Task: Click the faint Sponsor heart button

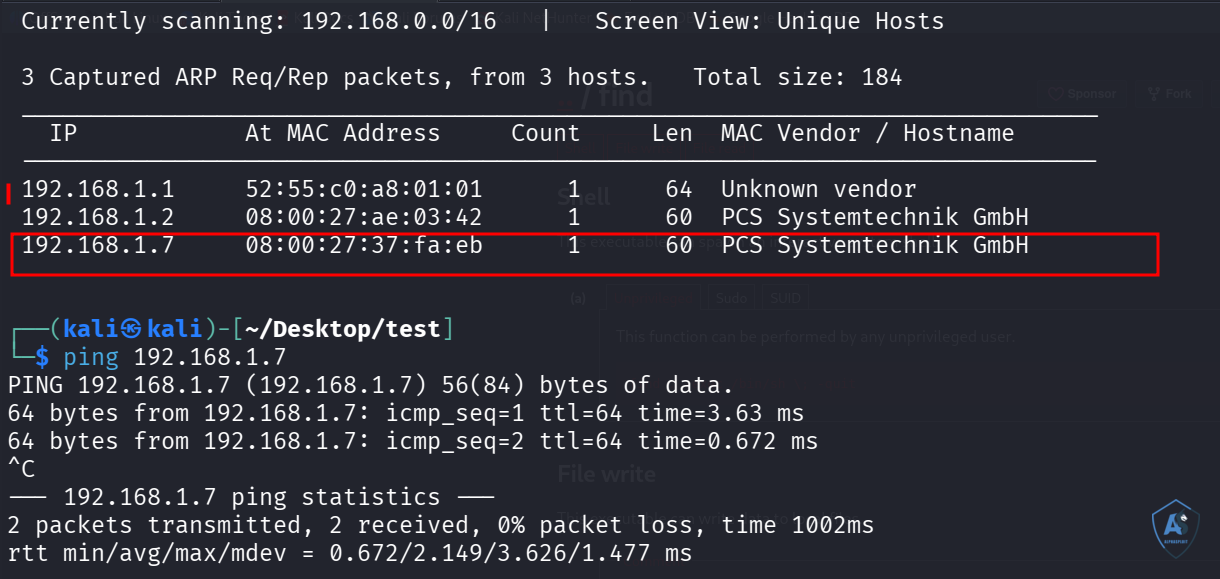Action: (1081, 94)
